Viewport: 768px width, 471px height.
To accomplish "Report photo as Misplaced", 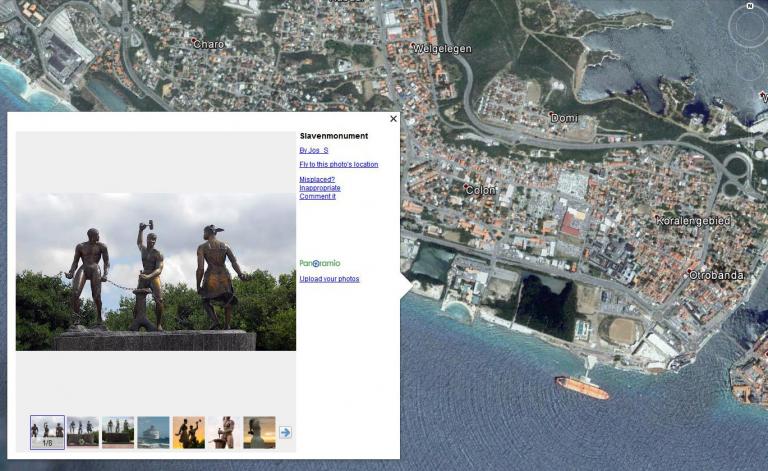I will pos(317,179).
